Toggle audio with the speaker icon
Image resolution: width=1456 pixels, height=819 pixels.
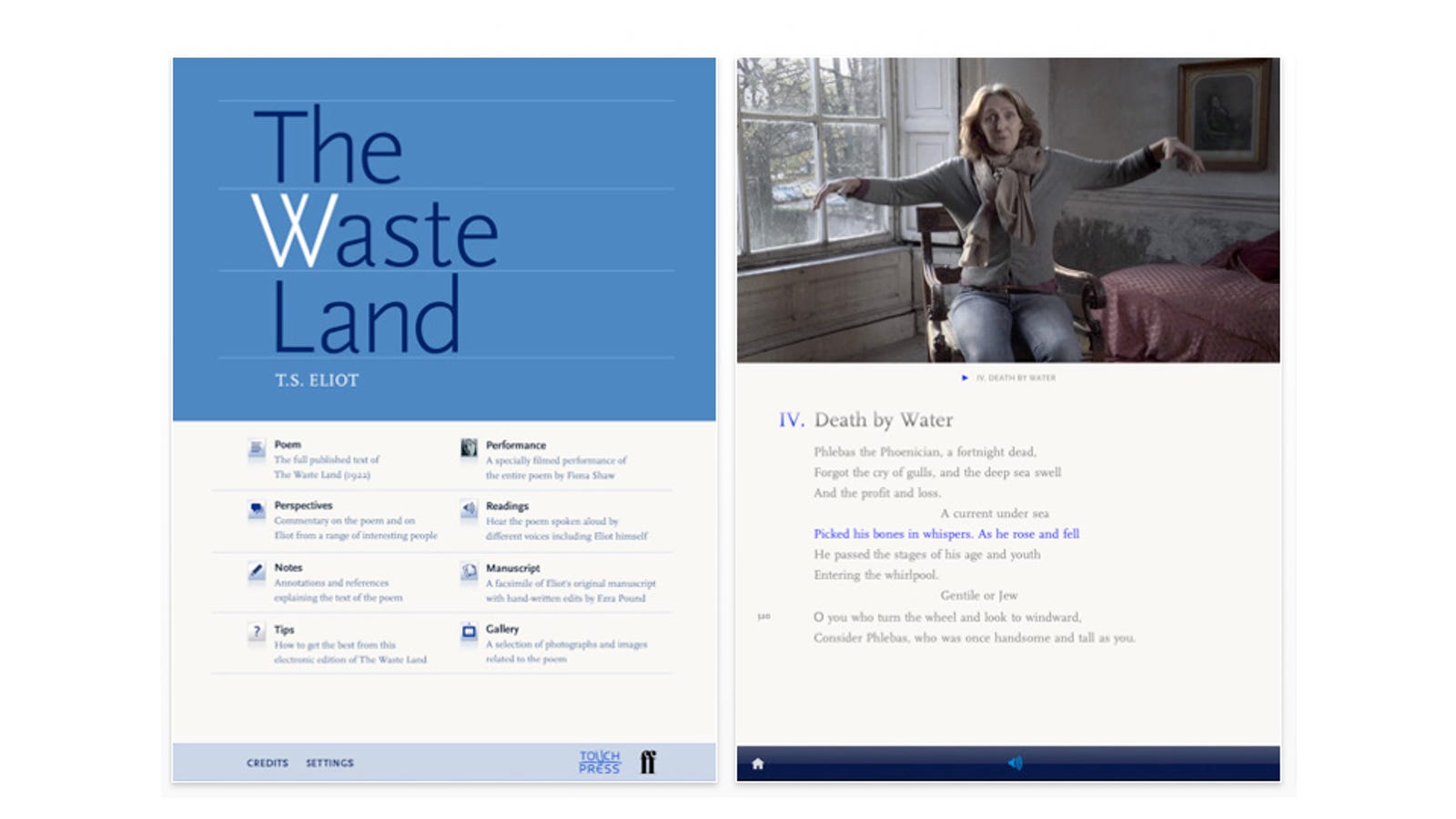coord(1015,763)
